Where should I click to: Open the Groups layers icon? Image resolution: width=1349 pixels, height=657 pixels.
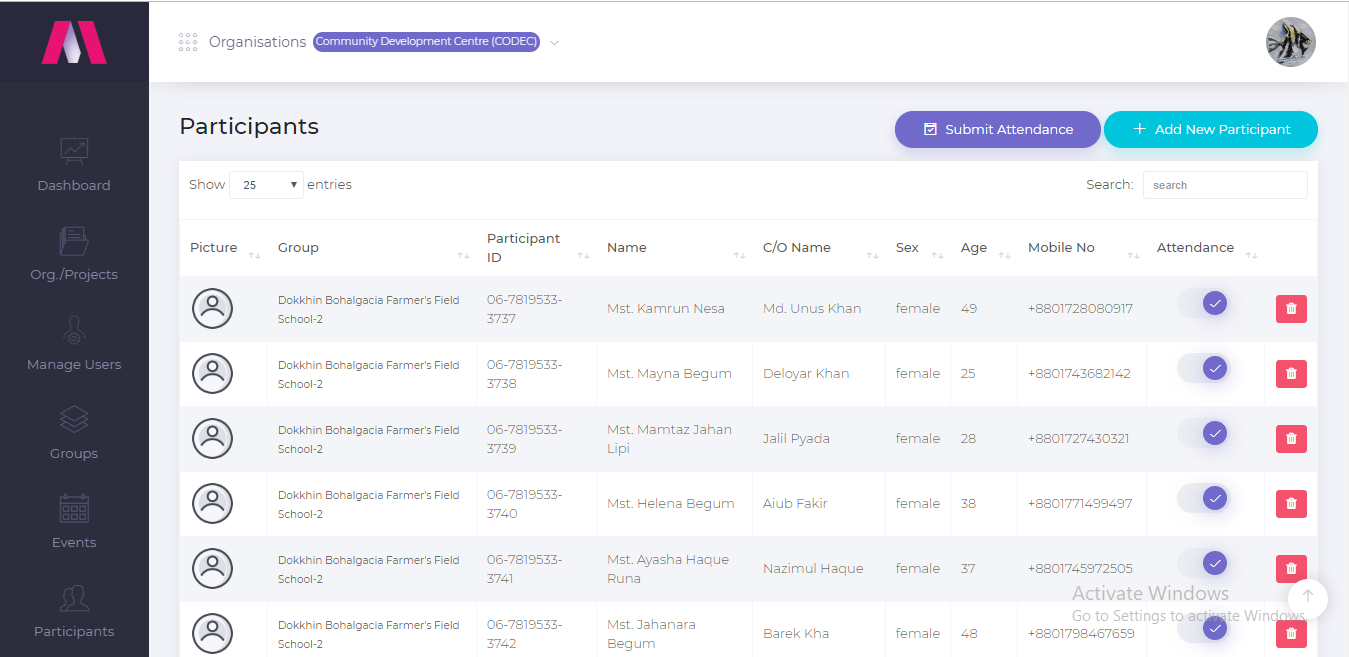(x=74, y=419)
